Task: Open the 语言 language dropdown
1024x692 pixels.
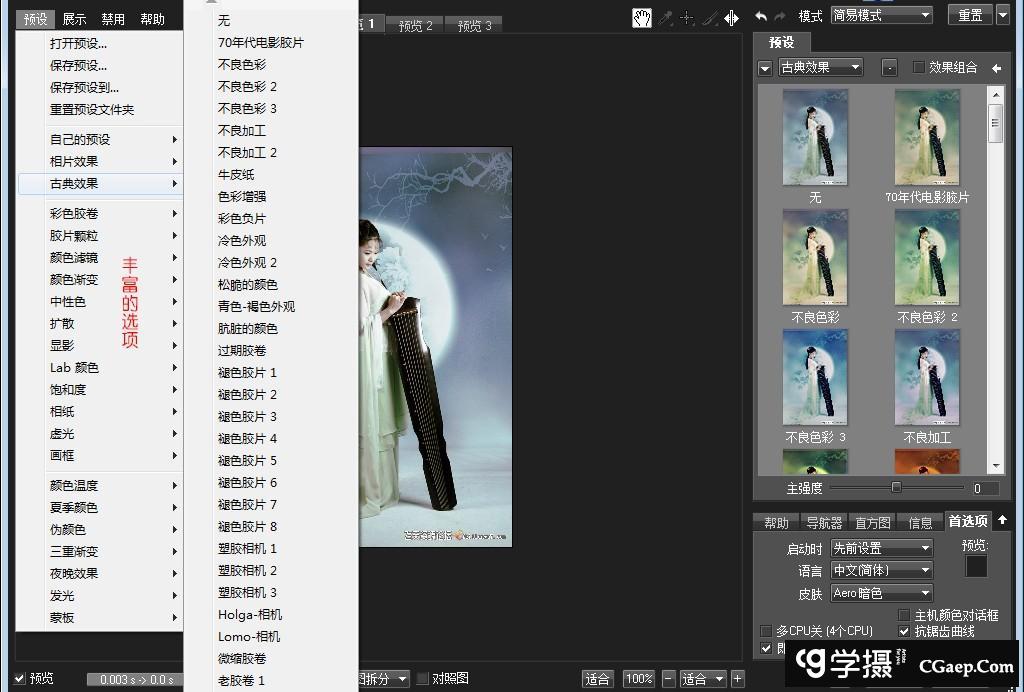Action: point(881,570)
